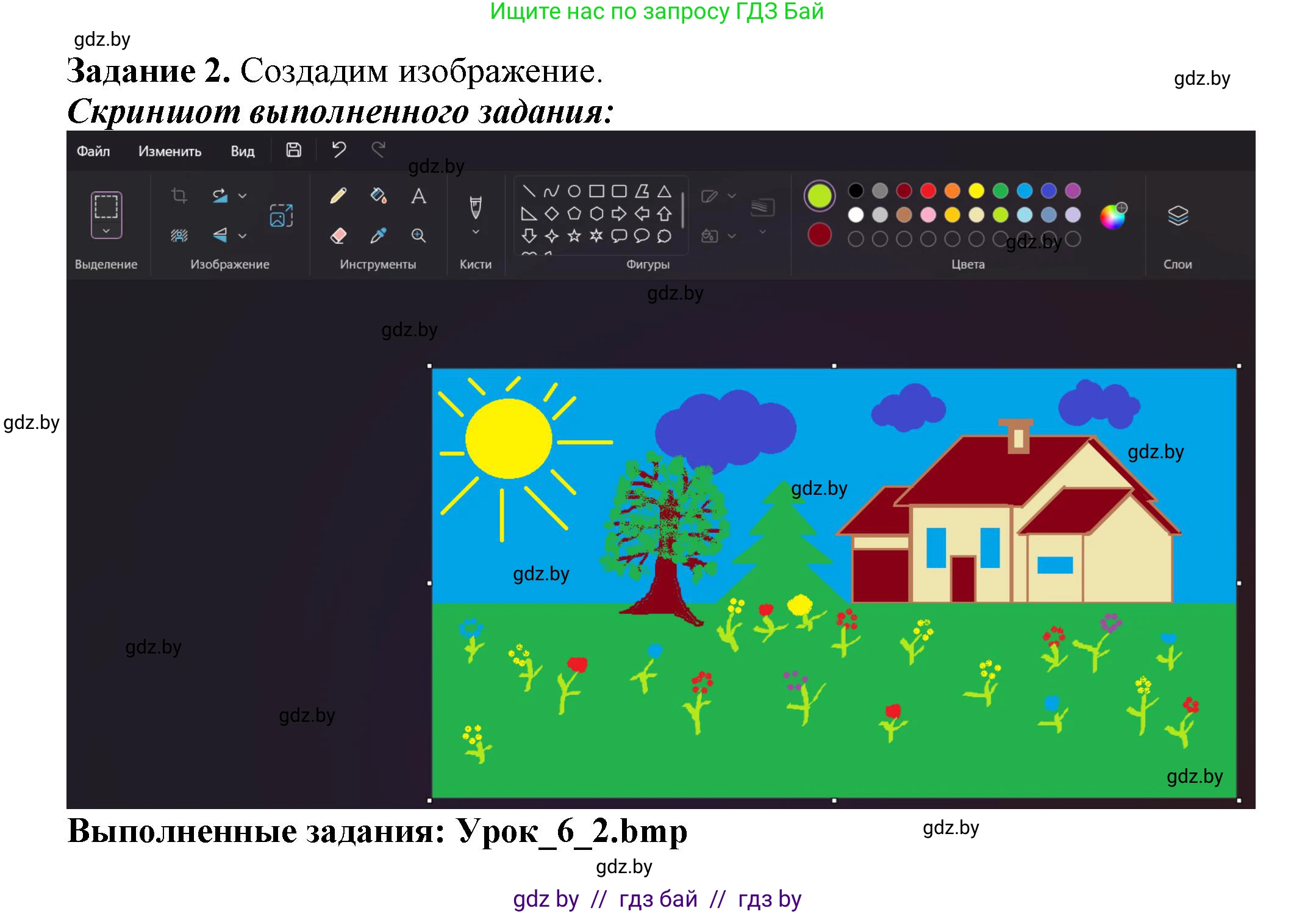Viewport: 1316px width, 914px height.
Task: Select the Color picker eyedropper tool
Action: 378,236
